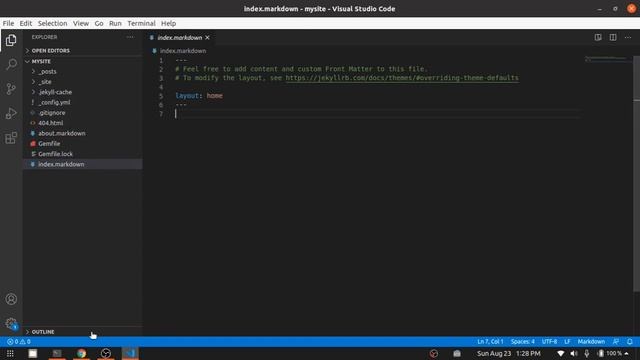Open the Accounts menu icon
This screenshot has width=640, height=360.
click(x=11, y=299)
